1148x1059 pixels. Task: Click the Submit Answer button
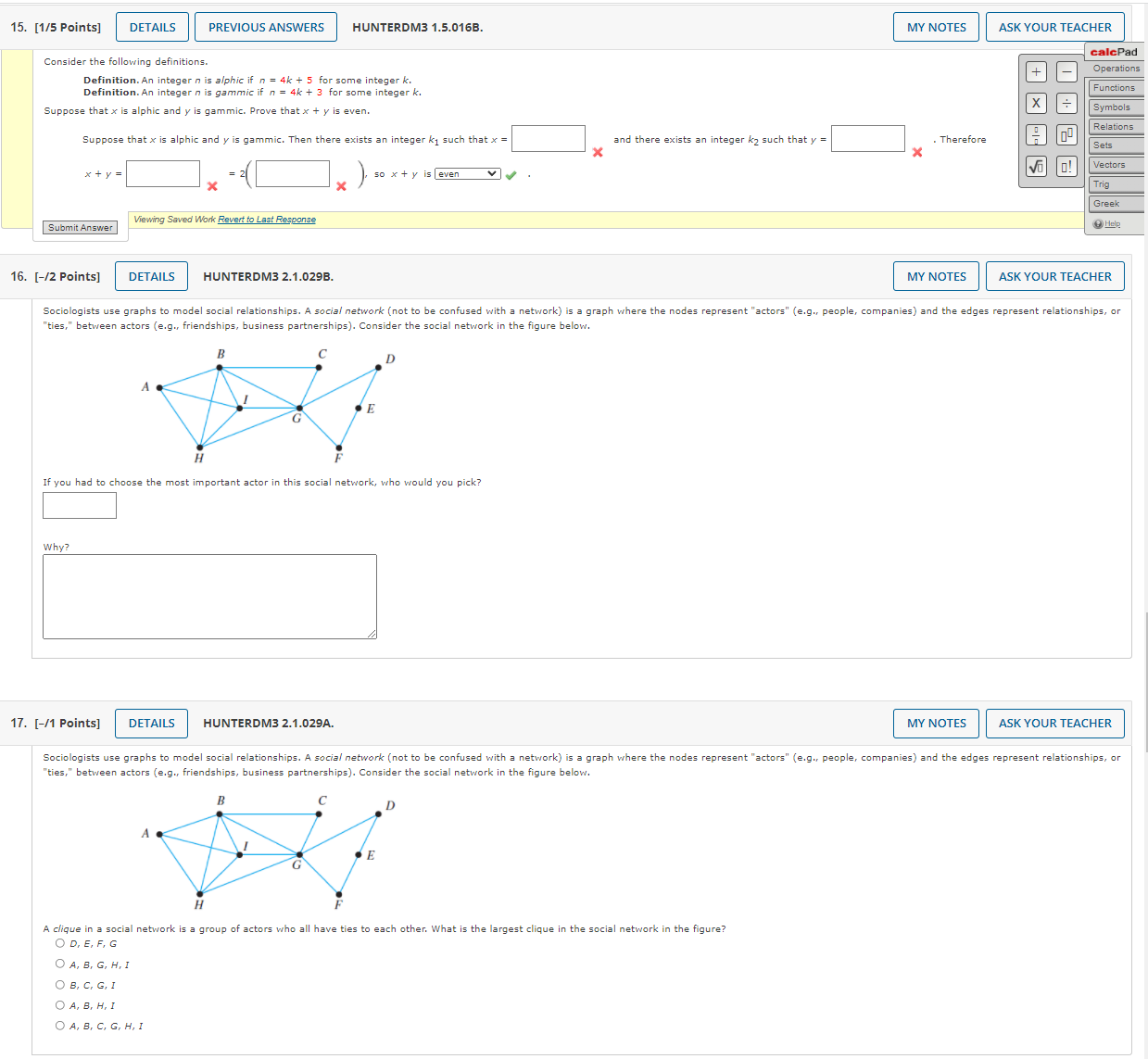click(x=81, y=227)
